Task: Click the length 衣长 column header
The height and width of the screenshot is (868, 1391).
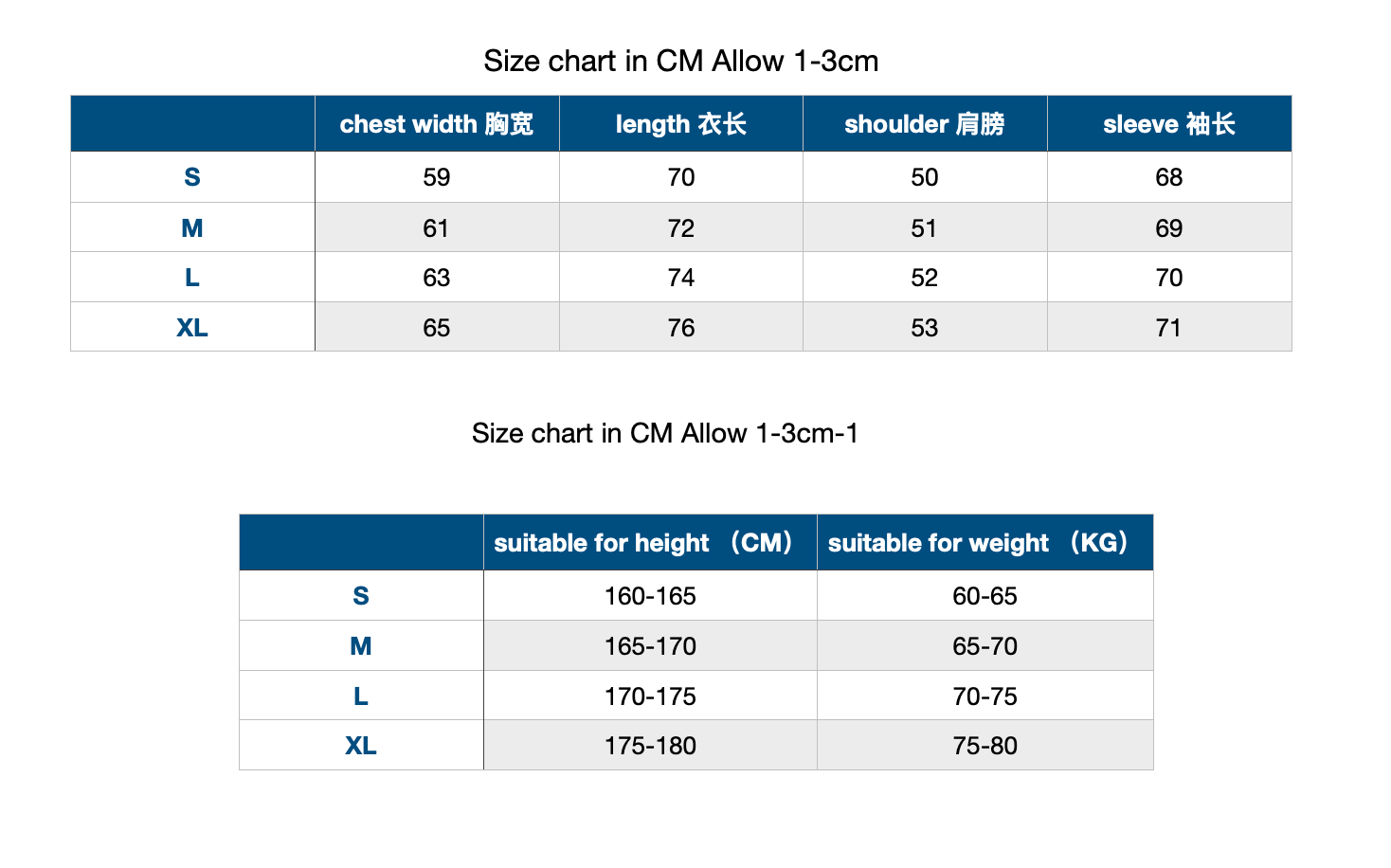Action: (681, 124)
